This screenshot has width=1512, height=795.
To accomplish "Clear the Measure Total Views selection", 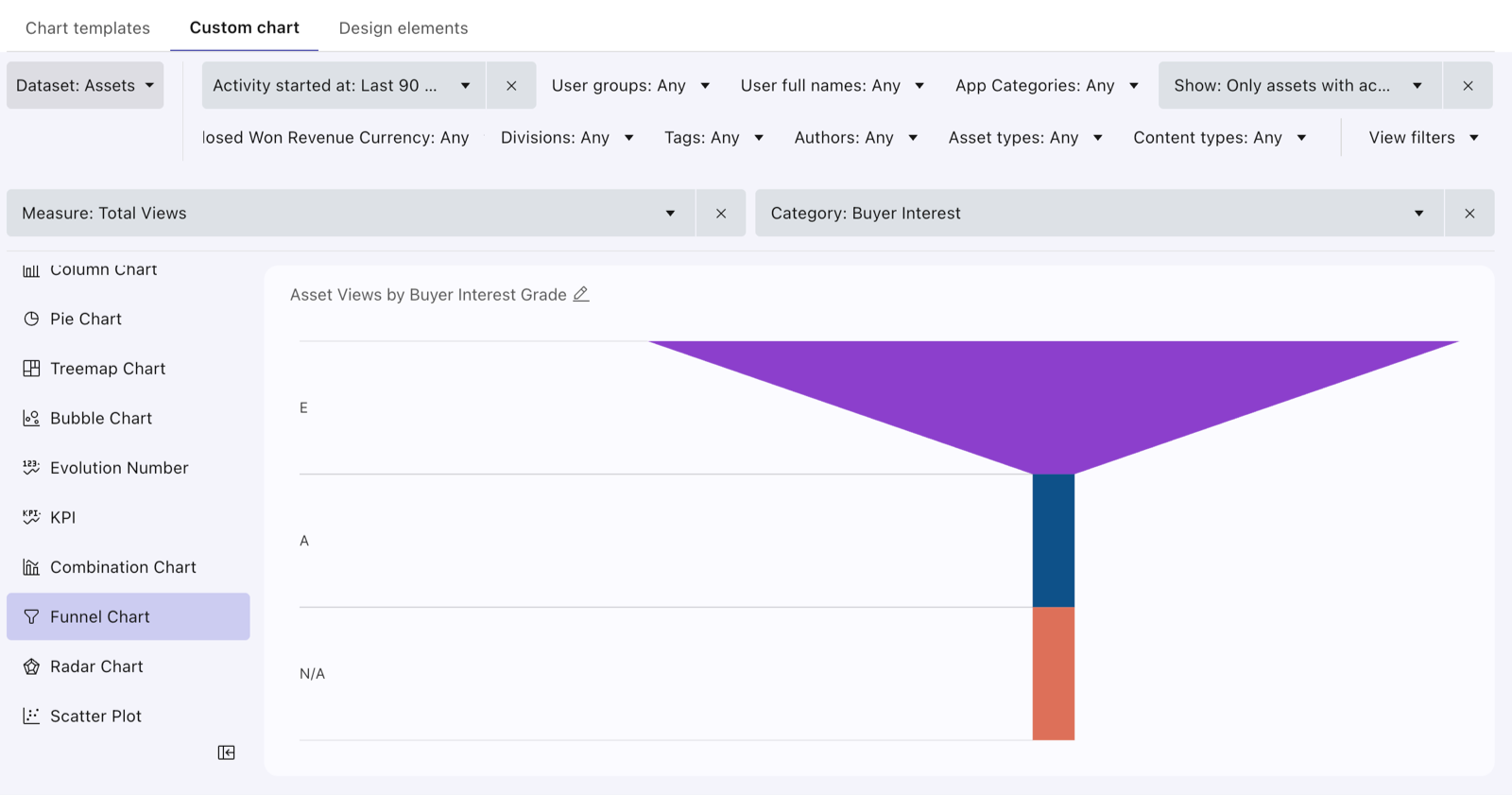I will (x=721, y=214).
